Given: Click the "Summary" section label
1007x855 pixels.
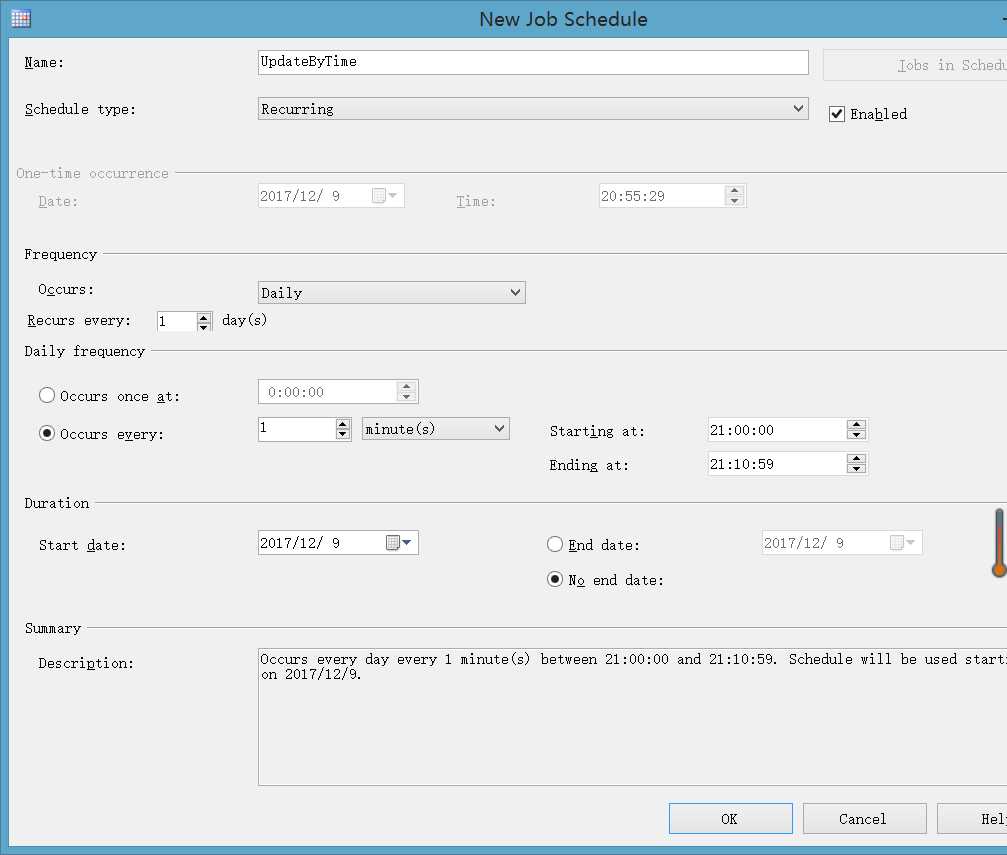Looking at the screenshot, I should 53,628.
